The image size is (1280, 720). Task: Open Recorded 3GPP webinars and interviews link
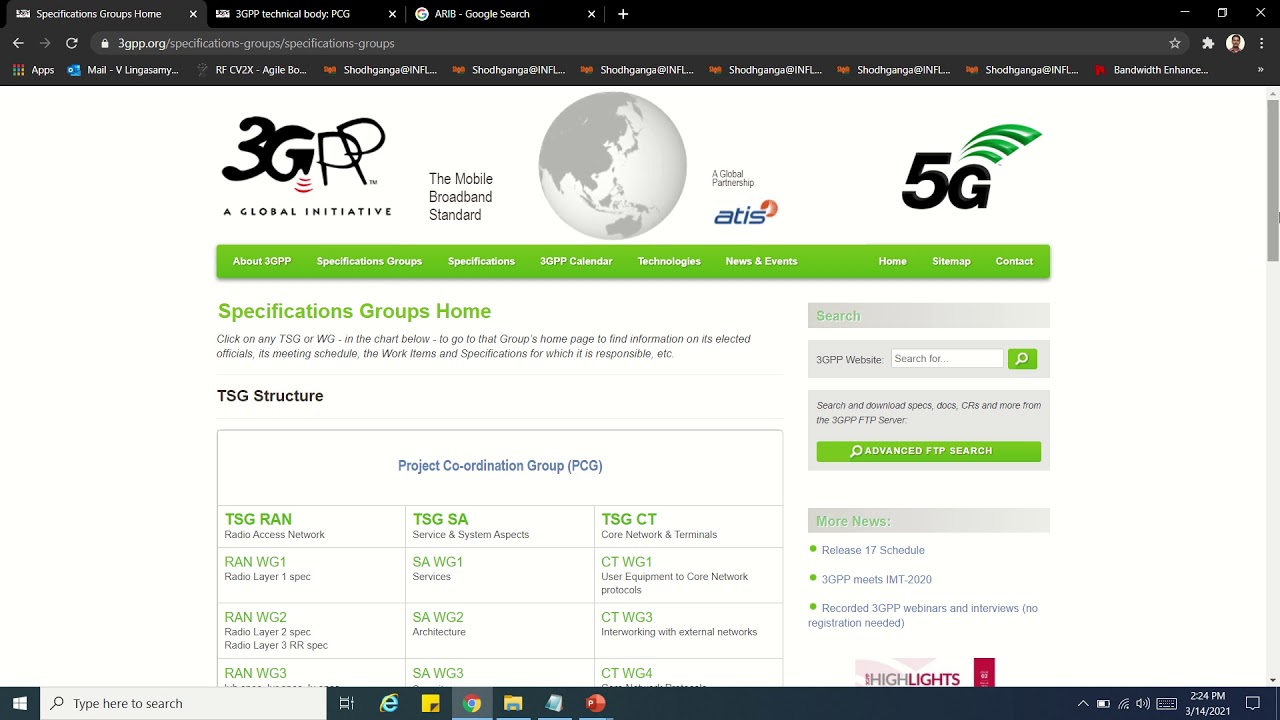pyautogui.click(x=923, y=615)
